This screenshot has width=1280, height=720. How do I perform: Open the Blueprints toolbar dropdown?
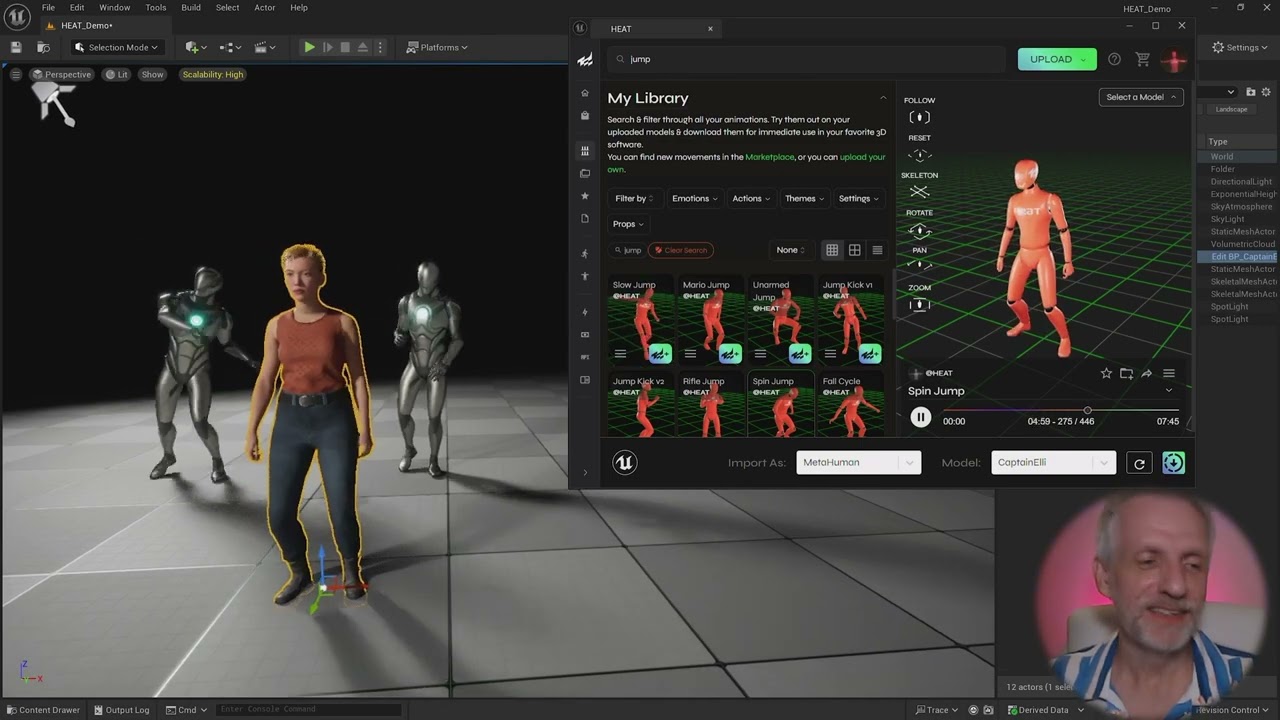coord(231,47)
